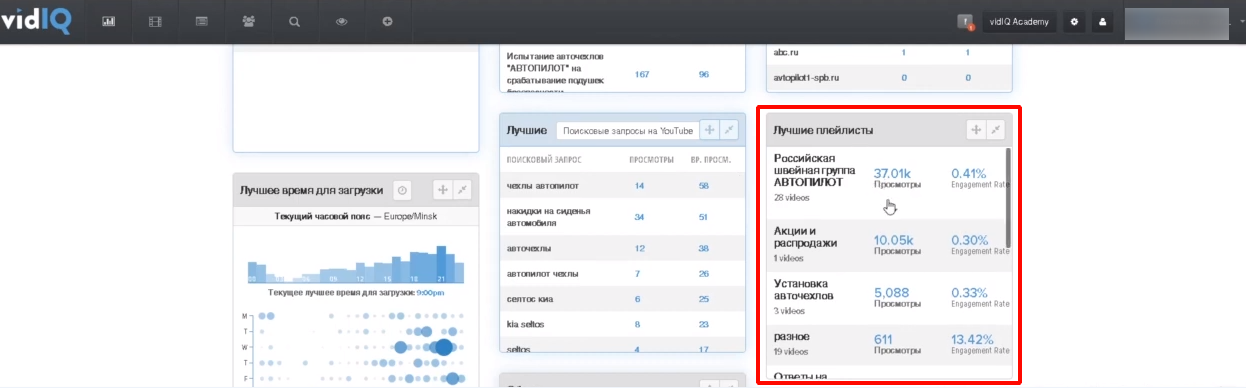Click the 9:00pm best upload time link
This screenshot has height=388, width=1246.
point(430,292)
